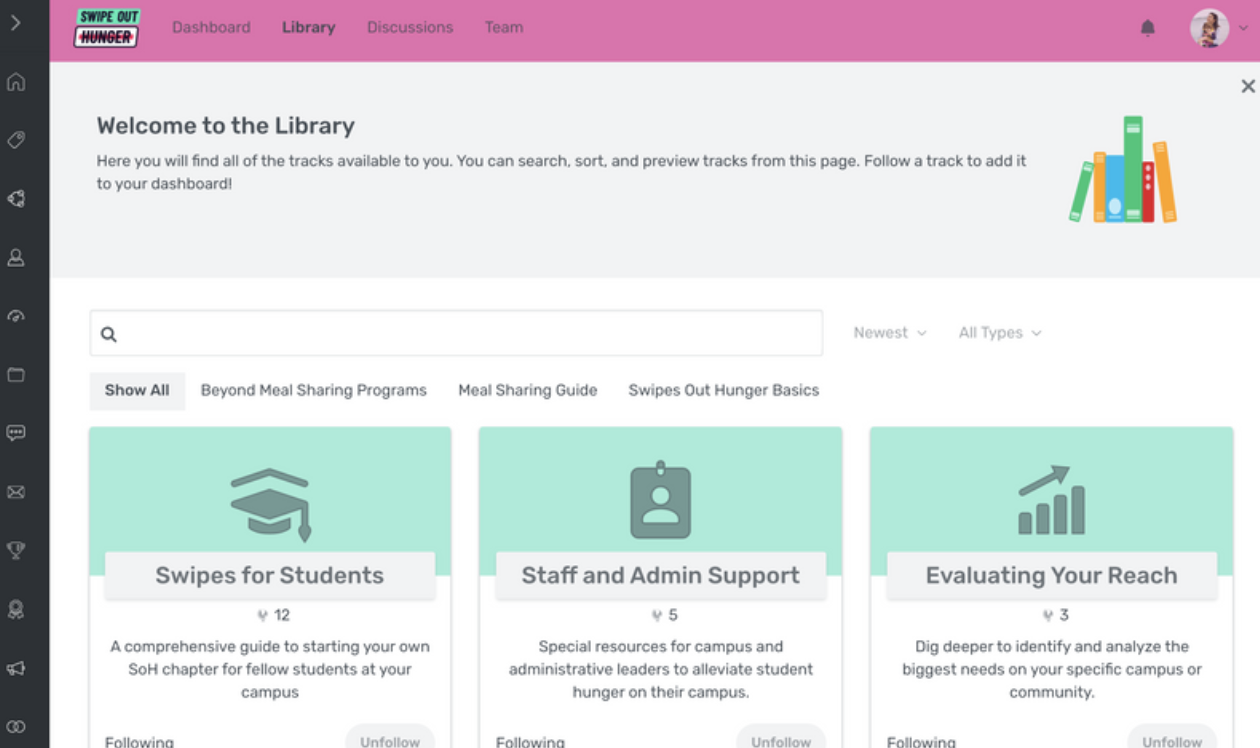Open the Team page
Screen dimensions: 1260x748
coord(504,27)
